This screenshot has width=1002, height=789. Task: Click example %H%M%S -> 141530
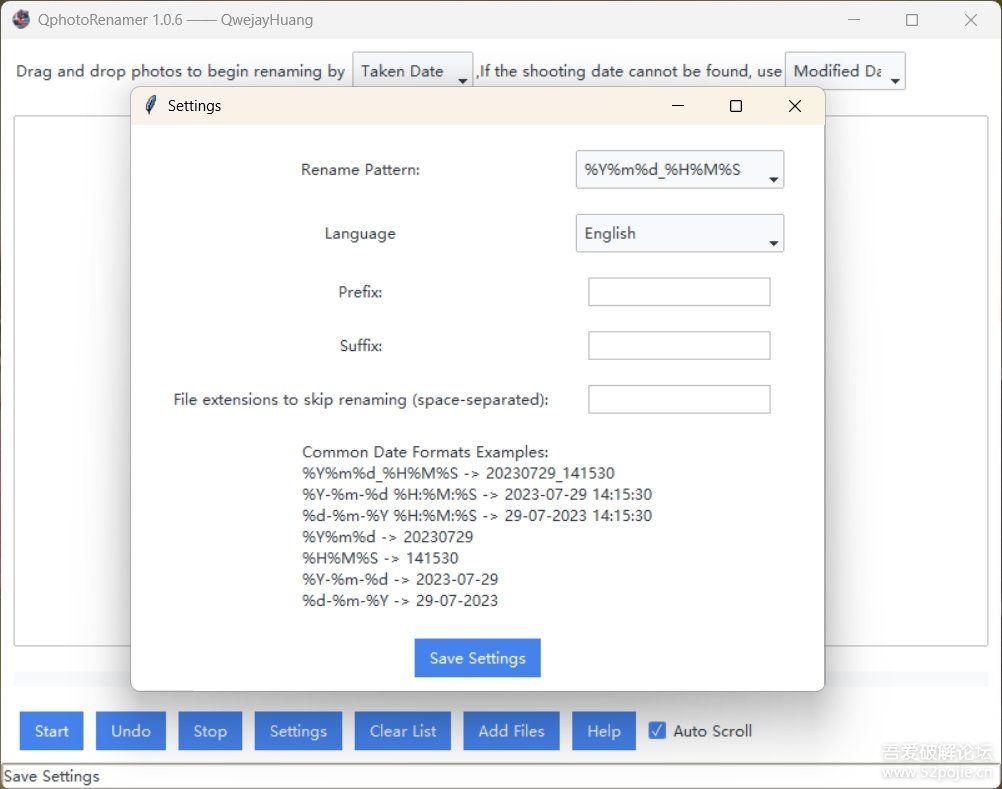(x=380, y=558)
